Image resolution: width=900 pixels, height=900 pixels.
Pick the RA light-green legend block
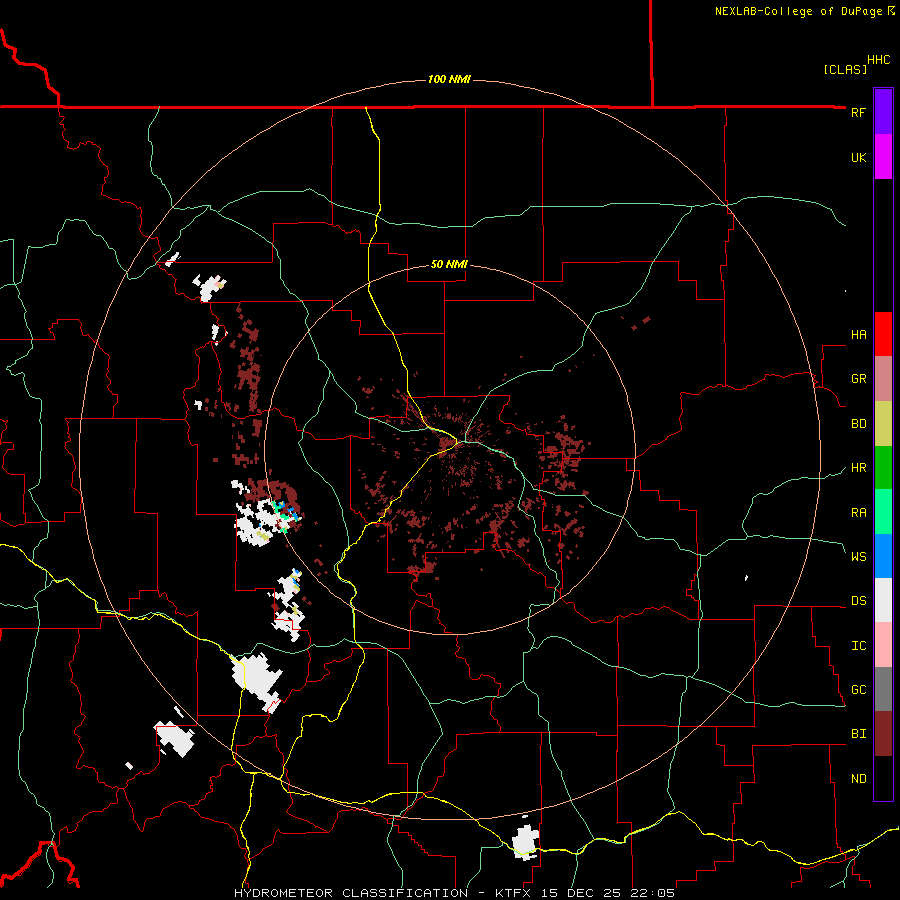pyautogui.click(x=883, y=512)
